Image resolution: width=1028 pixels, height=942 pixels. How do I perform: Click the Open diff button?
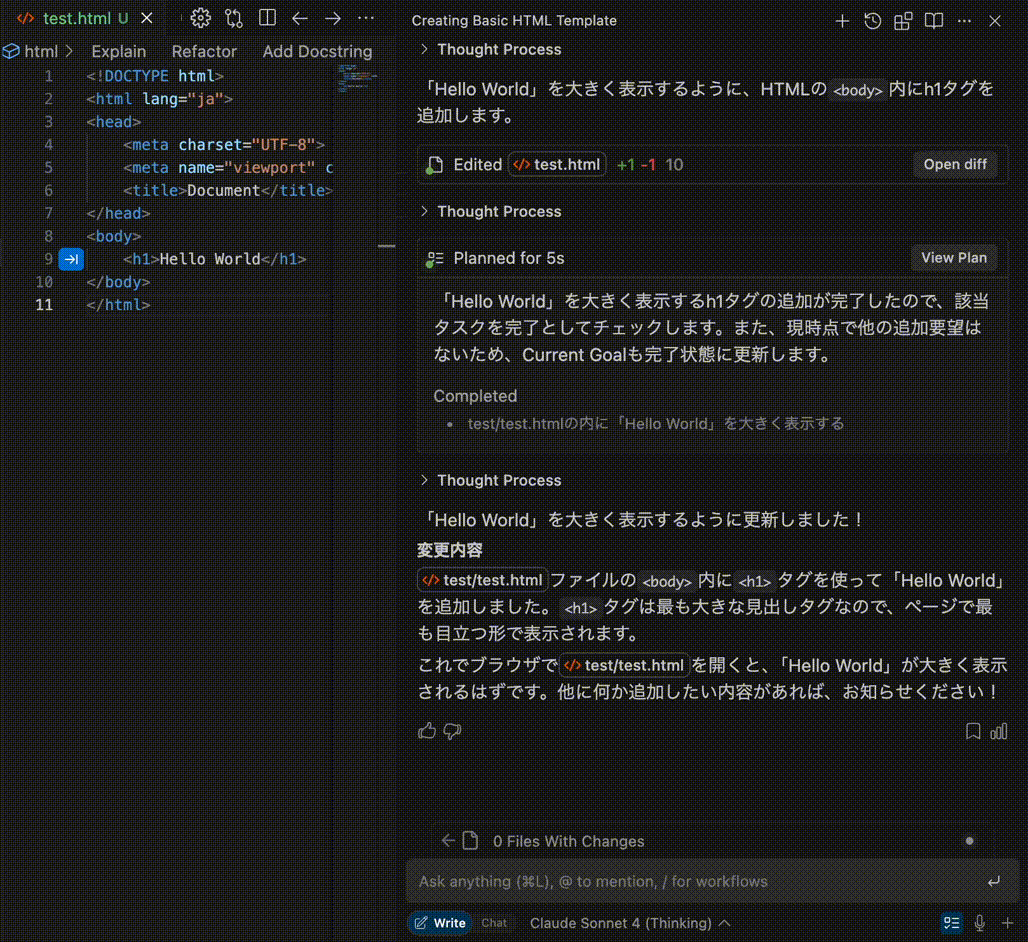point(955,165)
